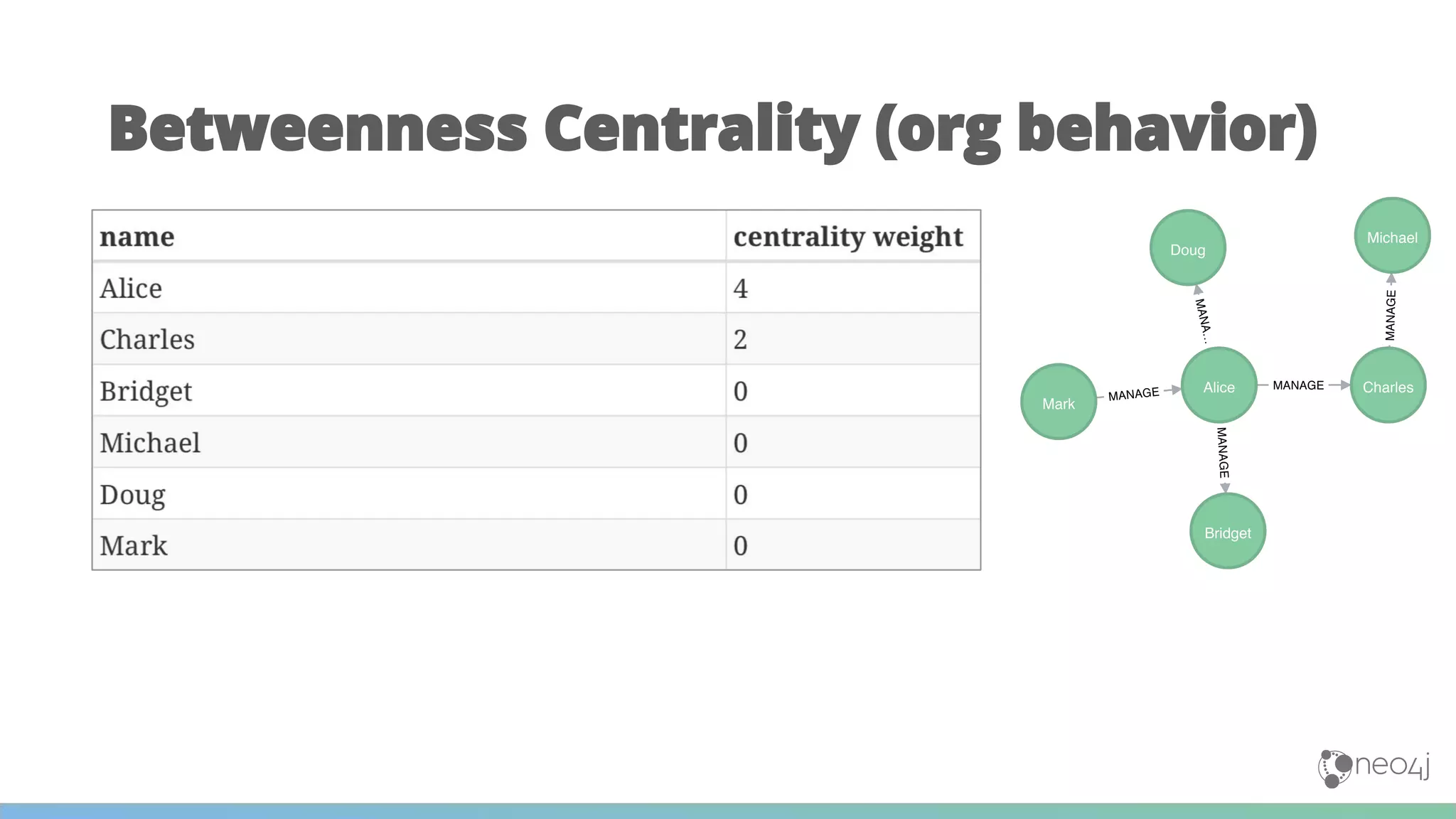
Task: Click the name column header
Action: pyautogui.click(x=136, y=237)
